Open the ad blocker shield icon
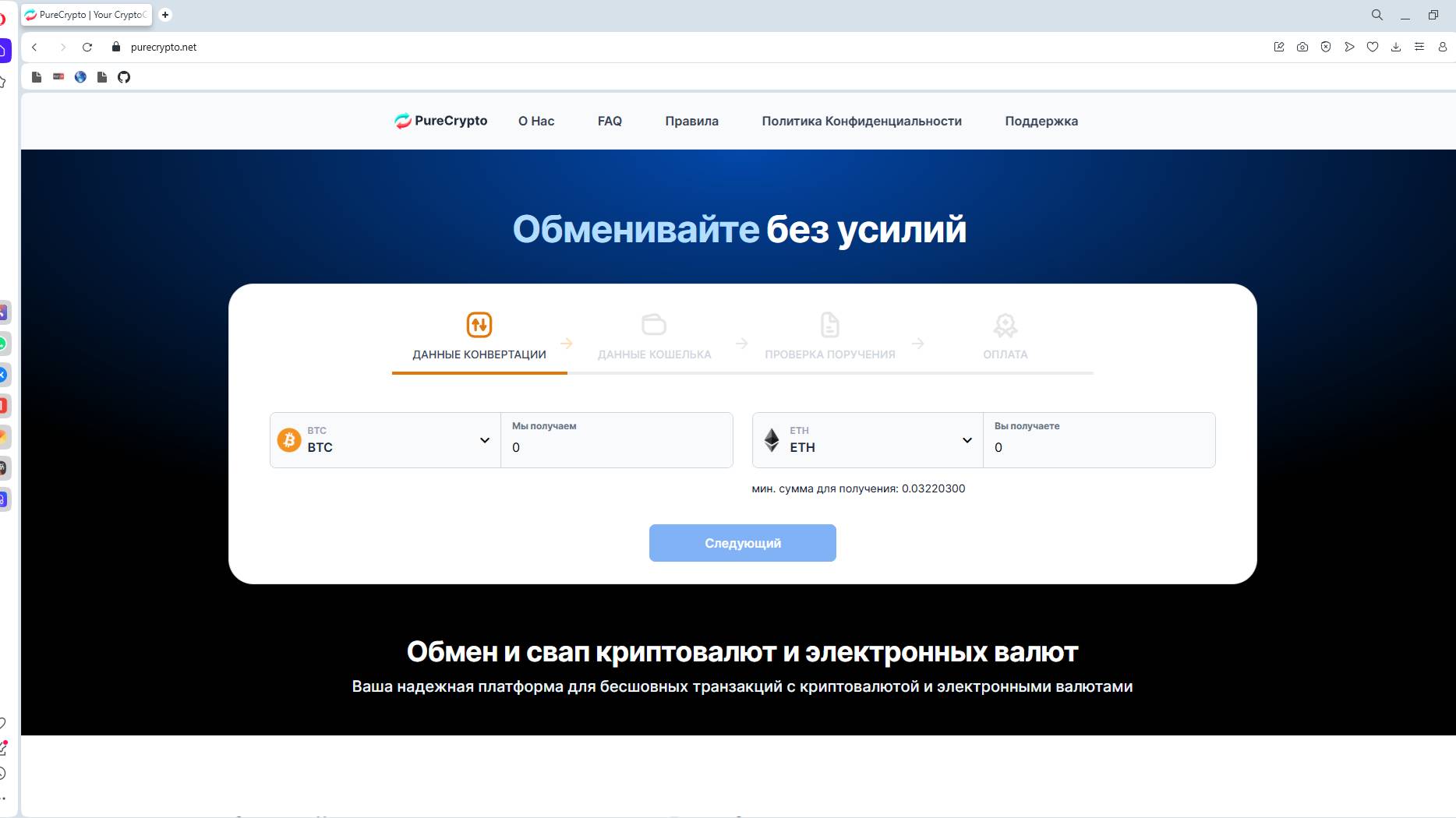Viewport: 1456px width, 818px height. coord(1326,47)
